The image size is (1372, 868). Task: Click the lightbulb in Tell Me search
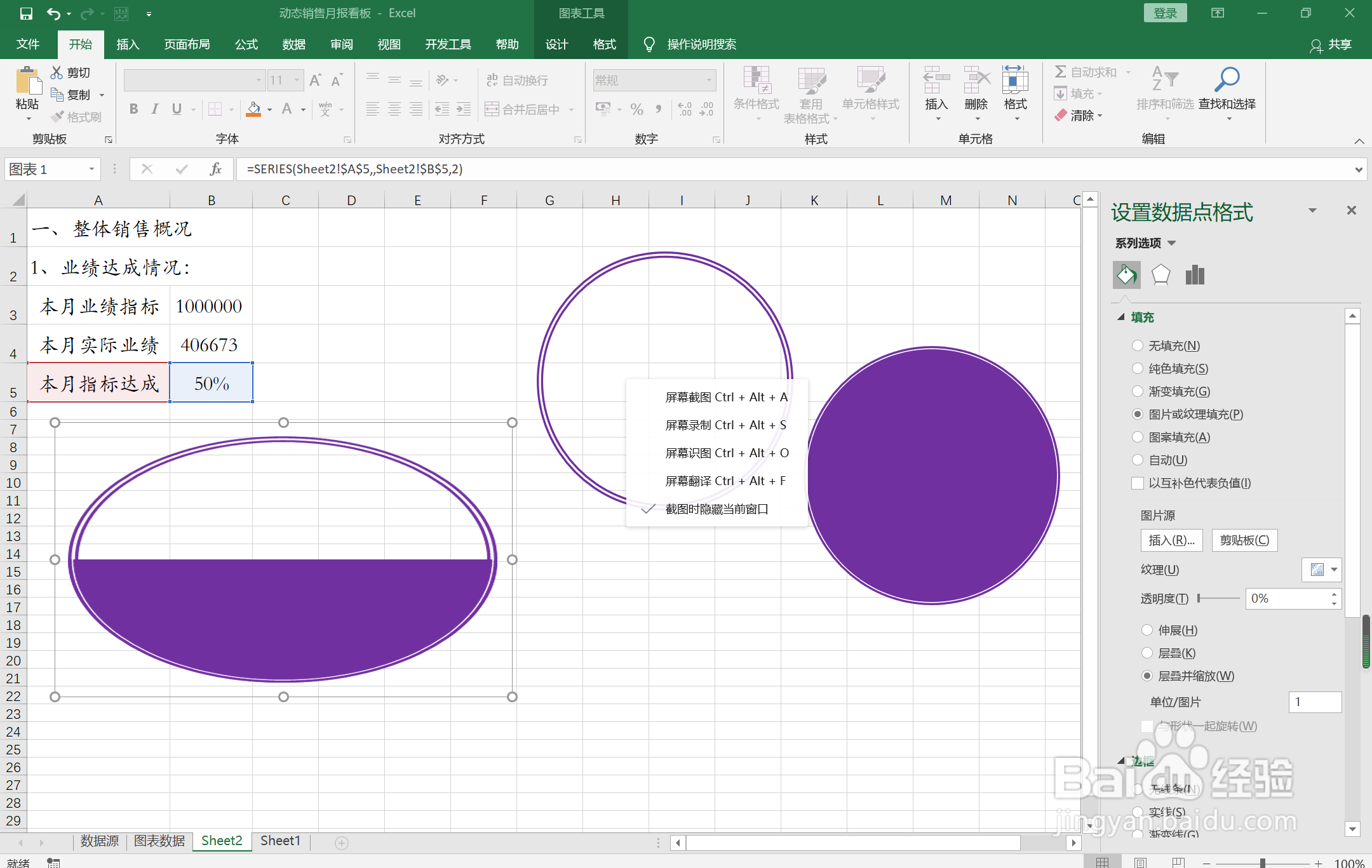649,44
